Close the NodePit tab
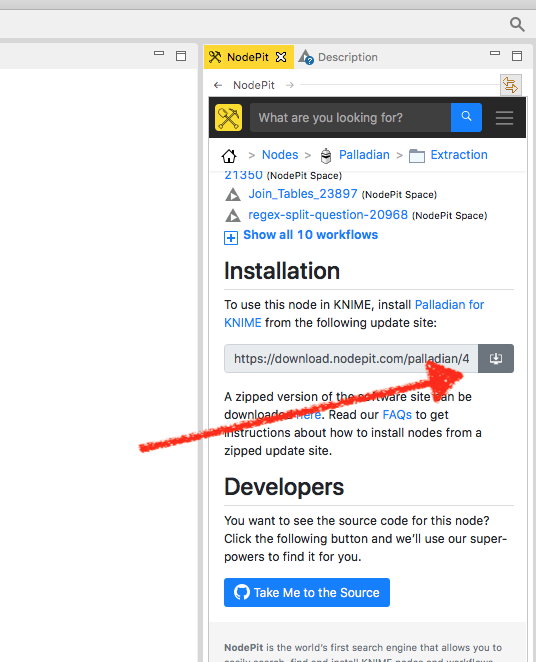 coord(281,57)
